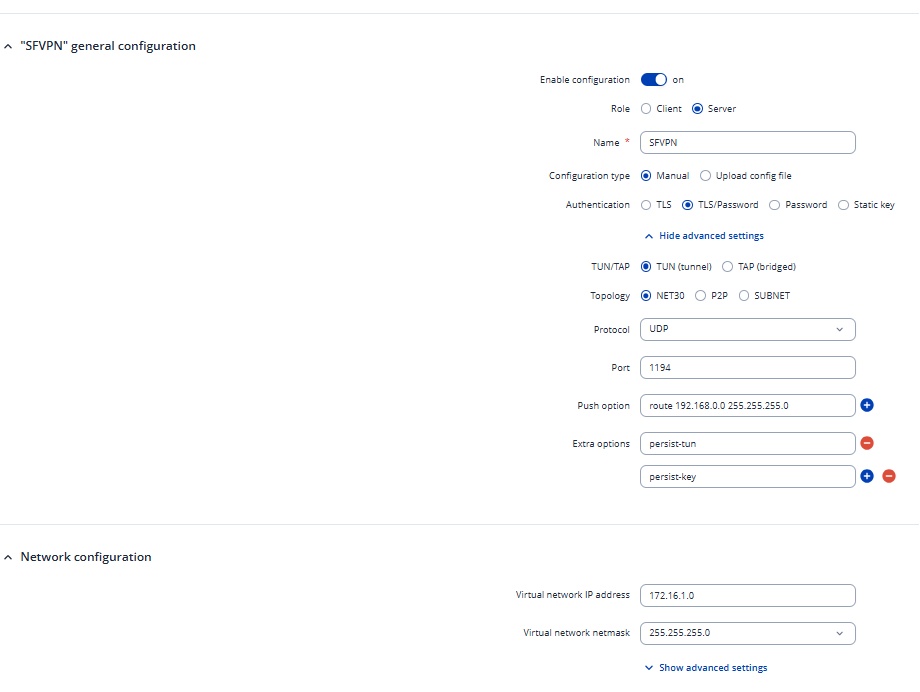Click Show advanced settings link
The height and width of the screenshot is (692, 920).
(712, 668)
